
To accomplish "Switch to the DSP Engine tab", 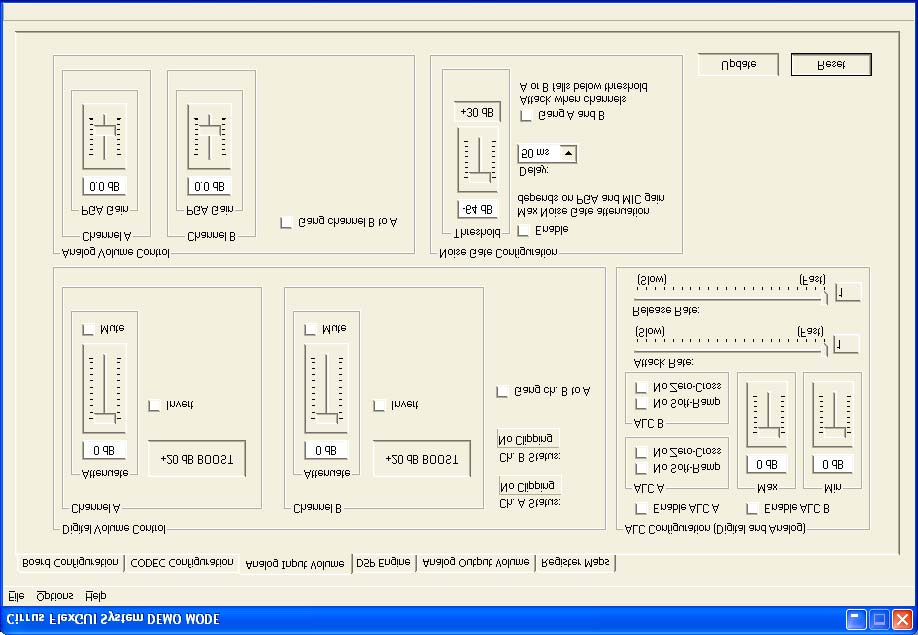I will tap(383, 562).
